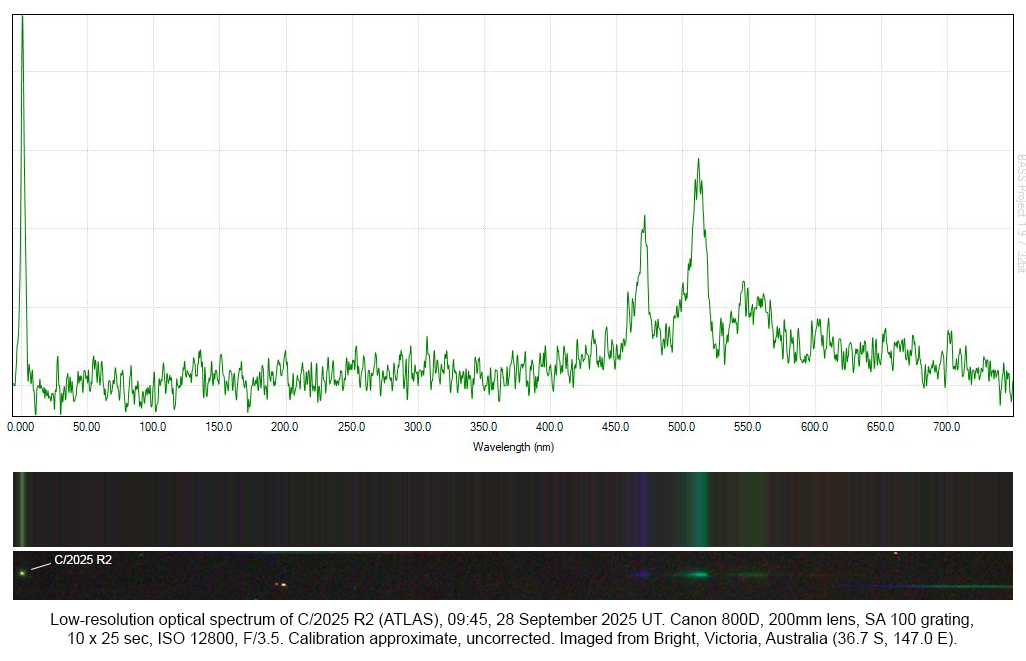Click the 600.0 x-axis tick label
The width and height of the screenshot is (1026, 661).
pos(814,427)
